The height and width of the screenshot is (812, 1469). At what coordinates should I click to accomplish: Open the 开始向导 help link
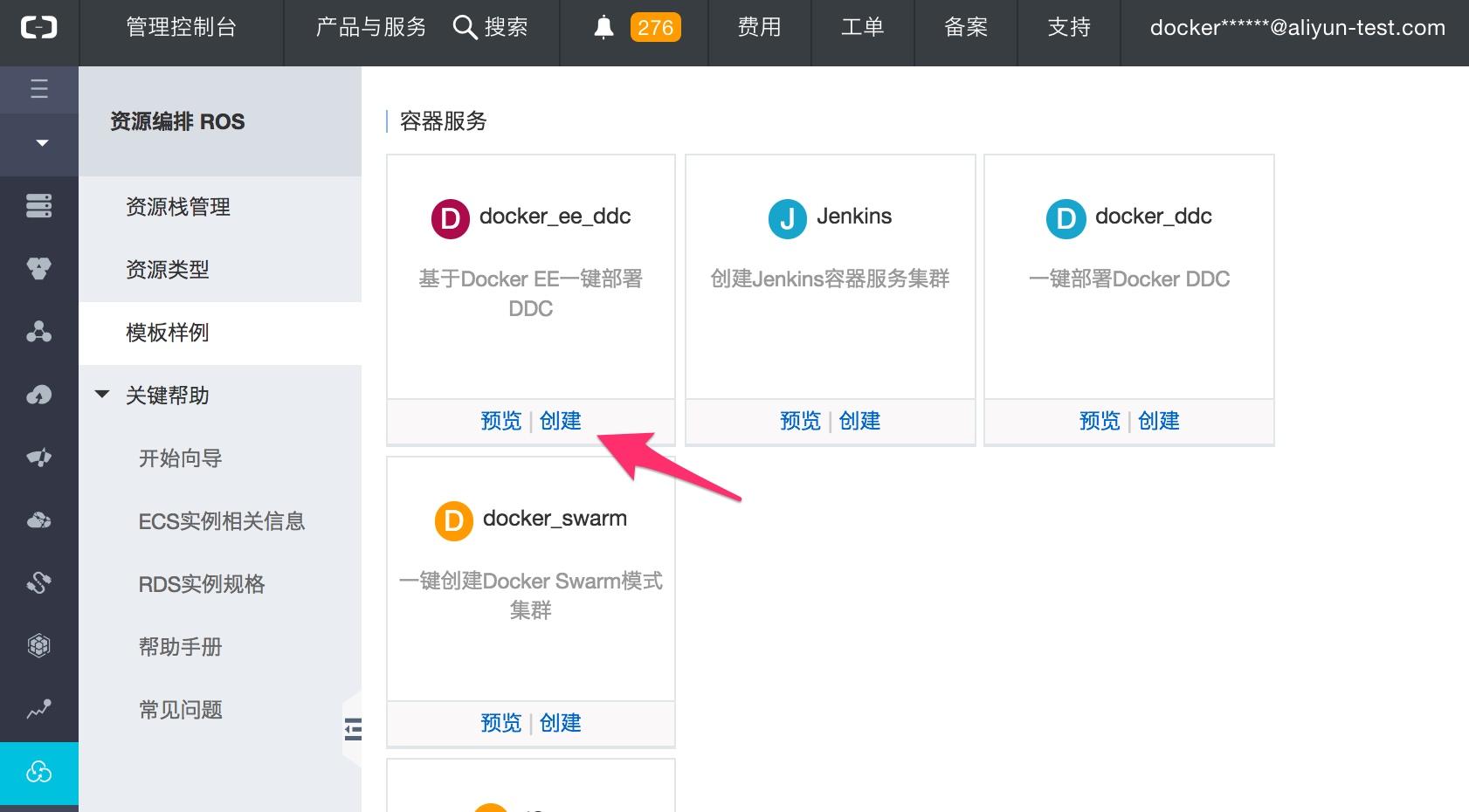(181, 458)
